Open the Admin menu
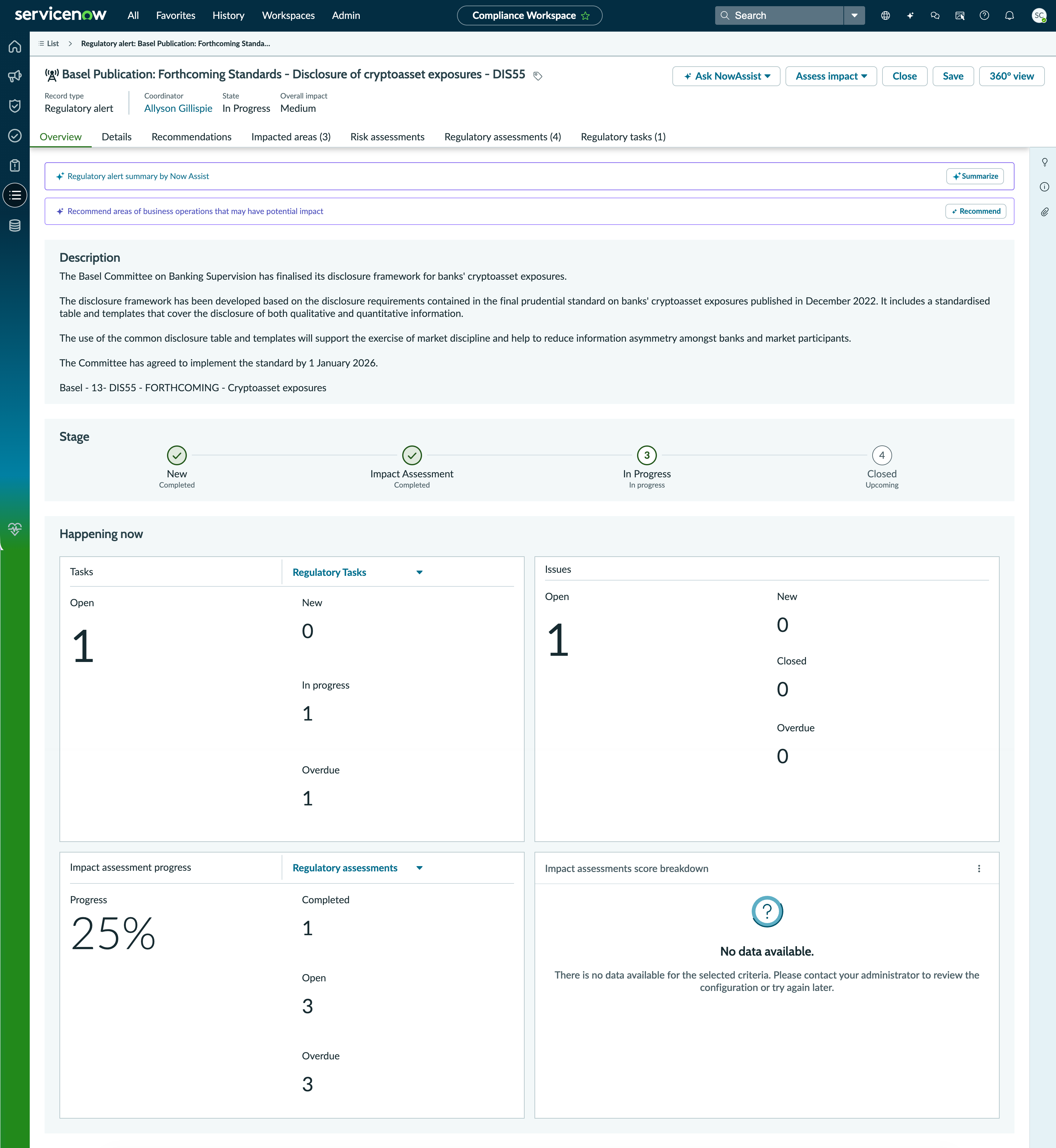This screenshot has width=1056, height=1148. pos(346,15)
